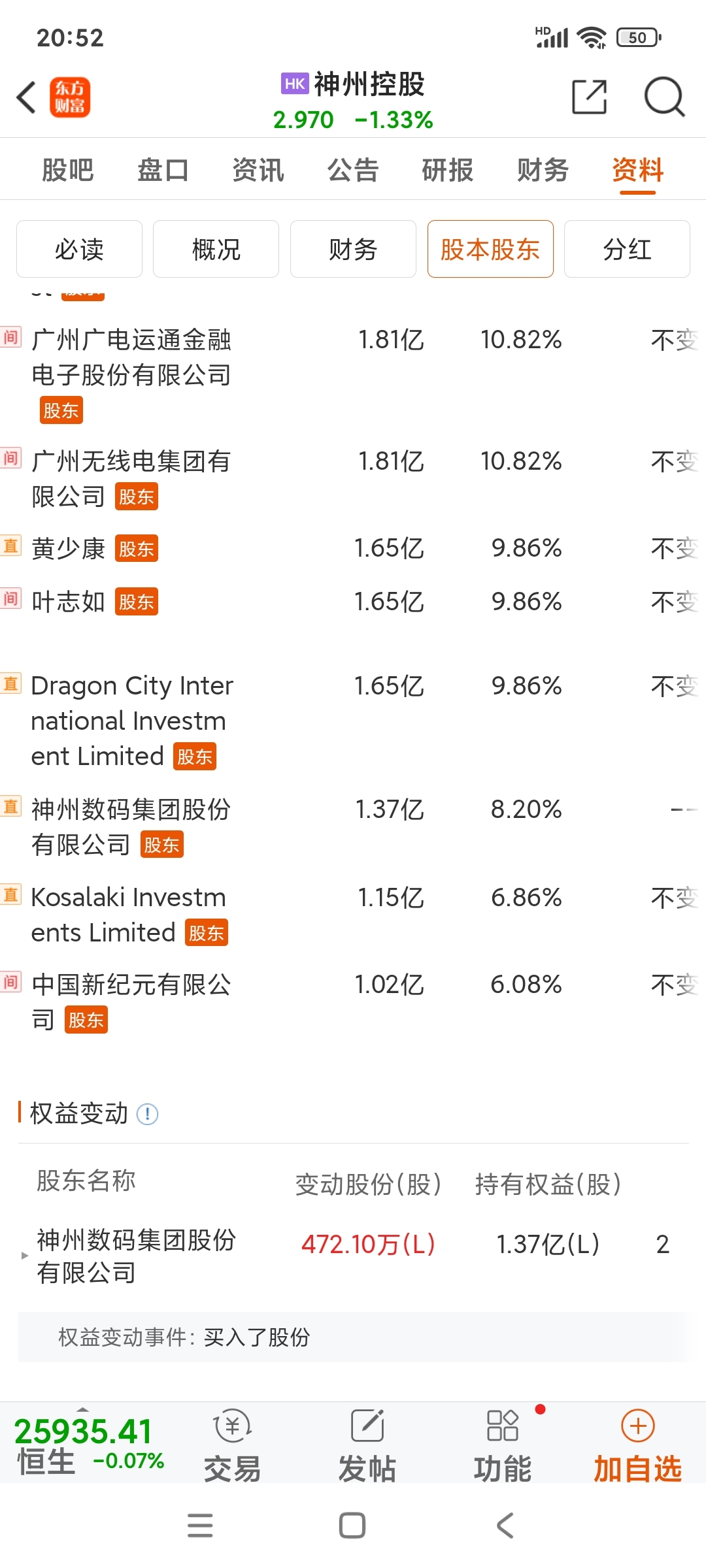
Task: Tap the back arrow in header
Action: tap(26, 98)
